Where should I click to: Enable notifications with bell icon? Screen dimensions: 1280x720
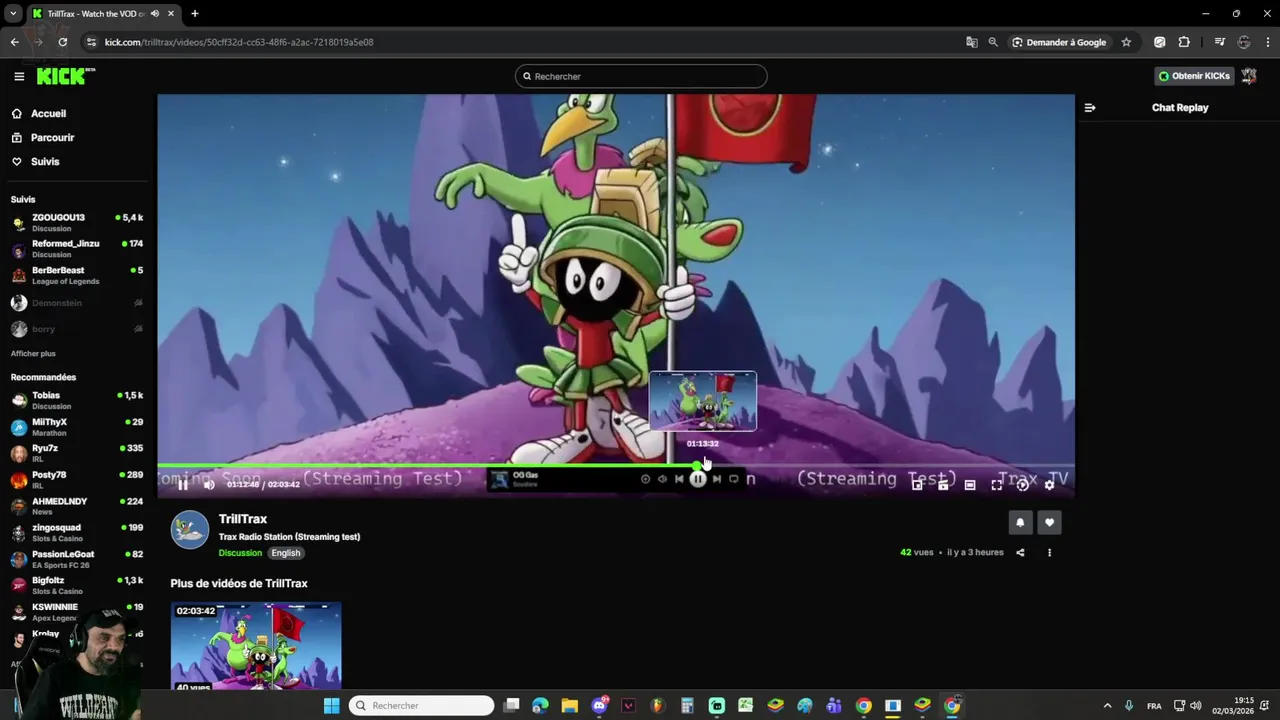[1020, 522]
